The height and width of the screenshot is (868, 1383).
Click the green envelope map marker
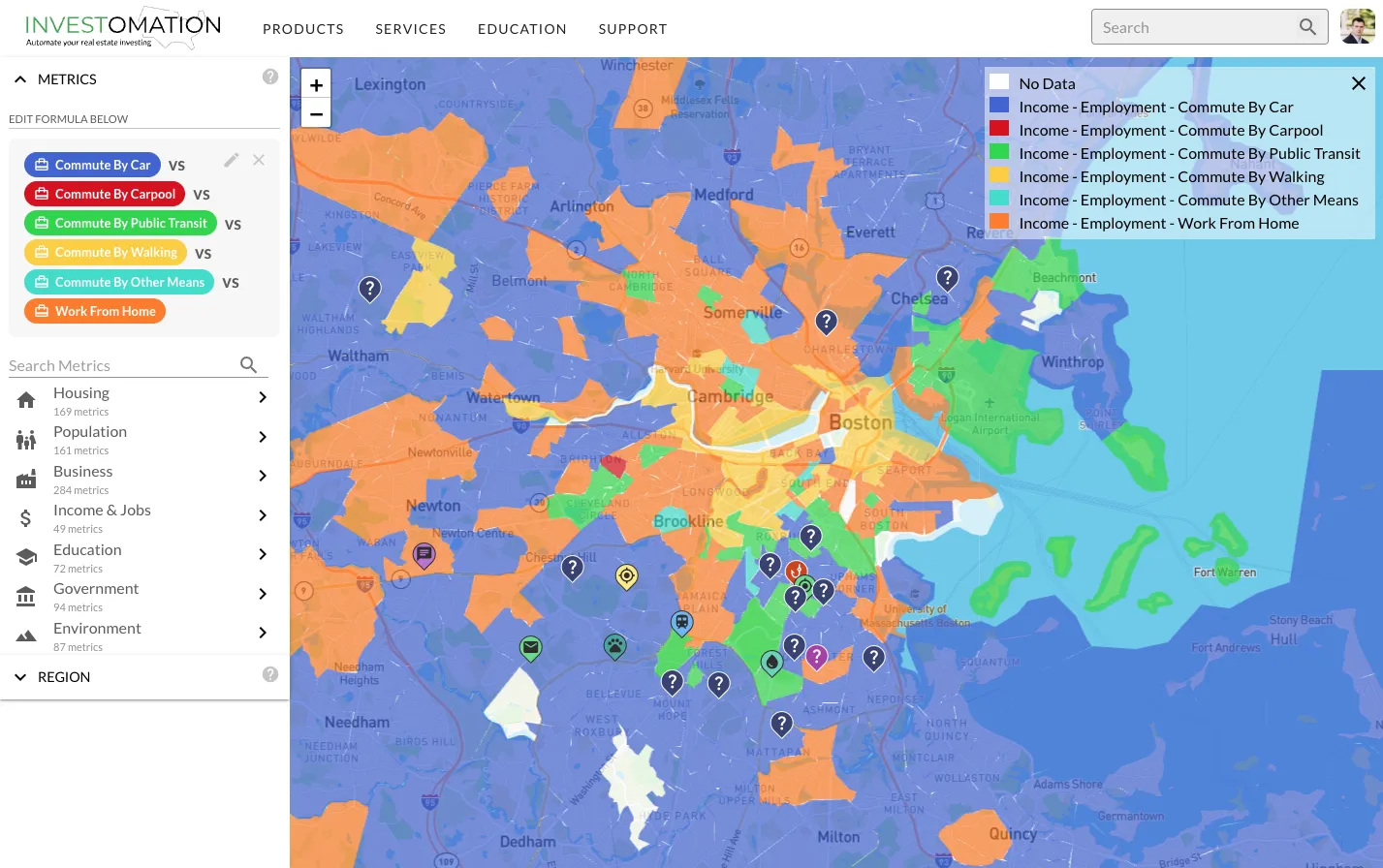pos(530,647)
